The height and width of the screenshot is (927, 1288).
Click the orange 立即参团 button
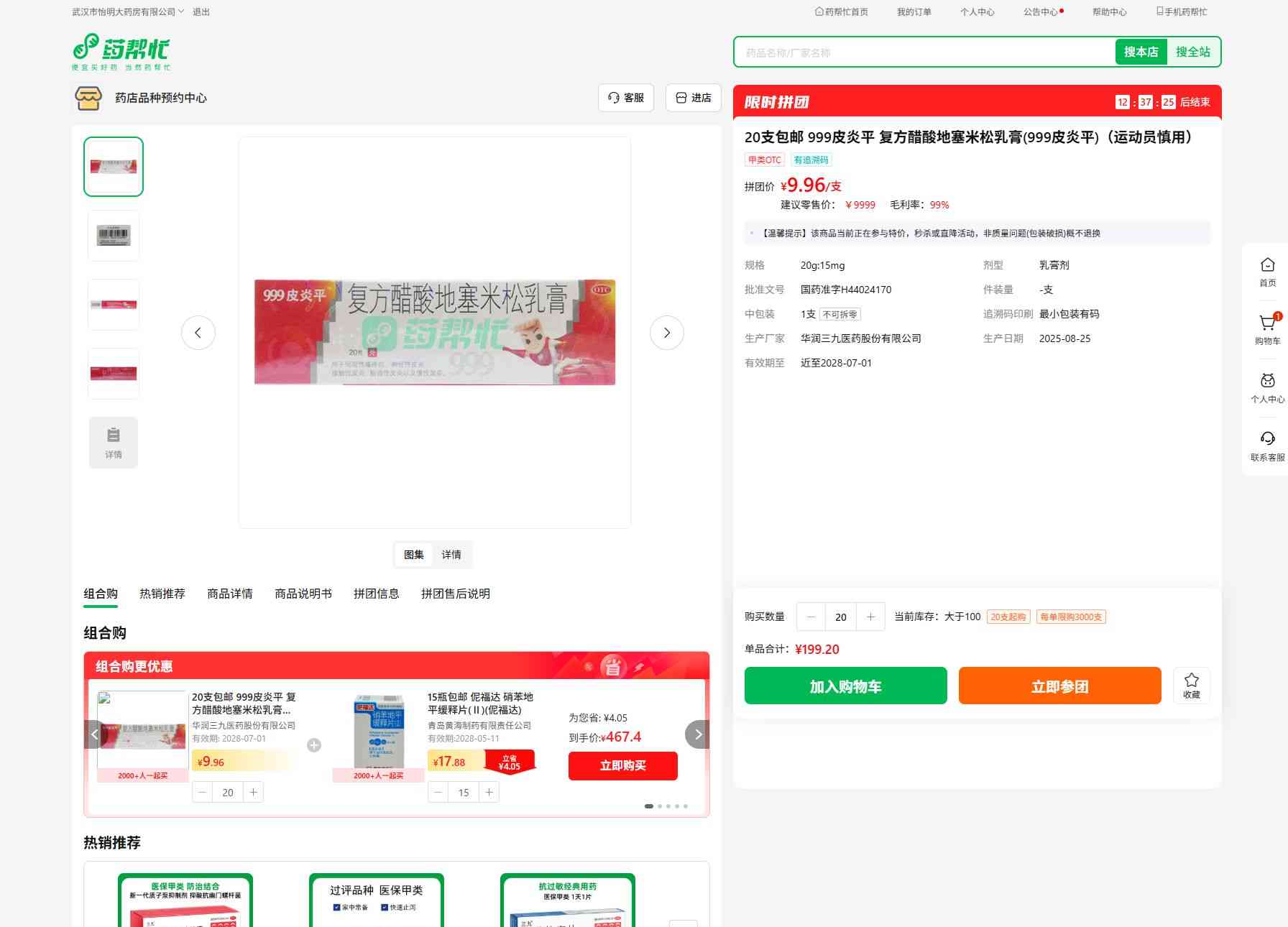tap(1059, 686)
